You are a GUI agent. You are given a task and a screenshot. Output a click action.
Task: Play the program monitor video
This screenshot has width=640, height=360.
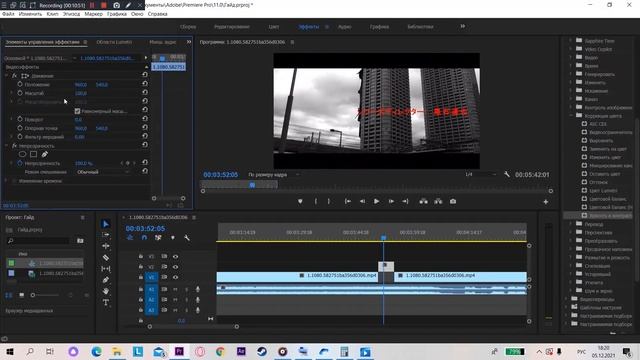(376, 201)
